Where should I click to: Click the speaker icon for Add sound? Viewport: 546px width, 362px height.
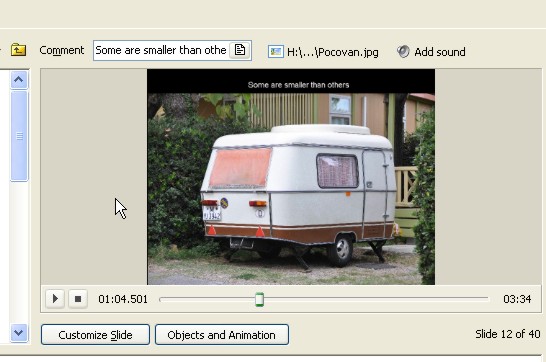pos(403,52)
